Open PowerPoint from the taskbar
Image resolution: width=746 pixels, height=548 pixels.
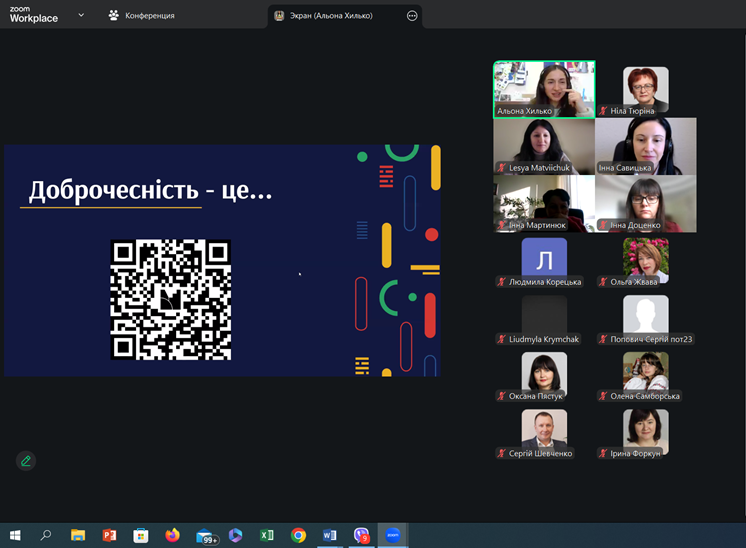click(x=109, y=535)
